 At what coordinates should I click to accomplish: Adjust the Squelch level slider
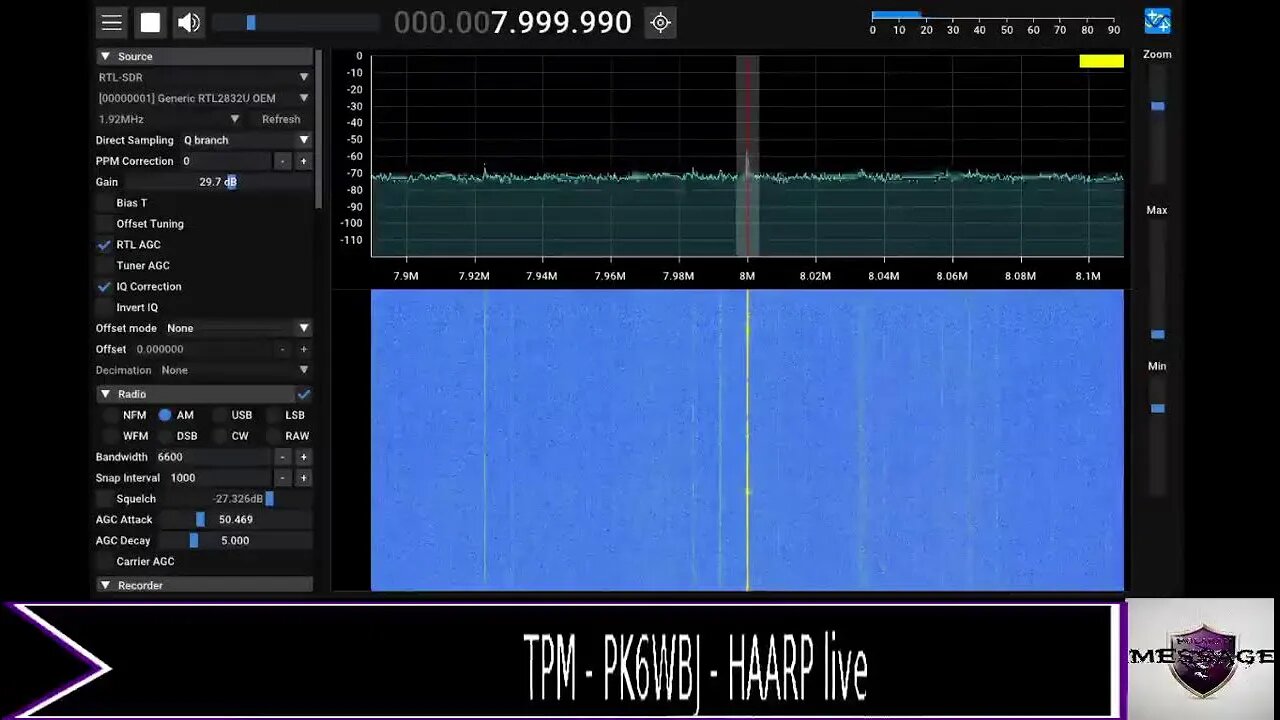click(x=238, y=499)
